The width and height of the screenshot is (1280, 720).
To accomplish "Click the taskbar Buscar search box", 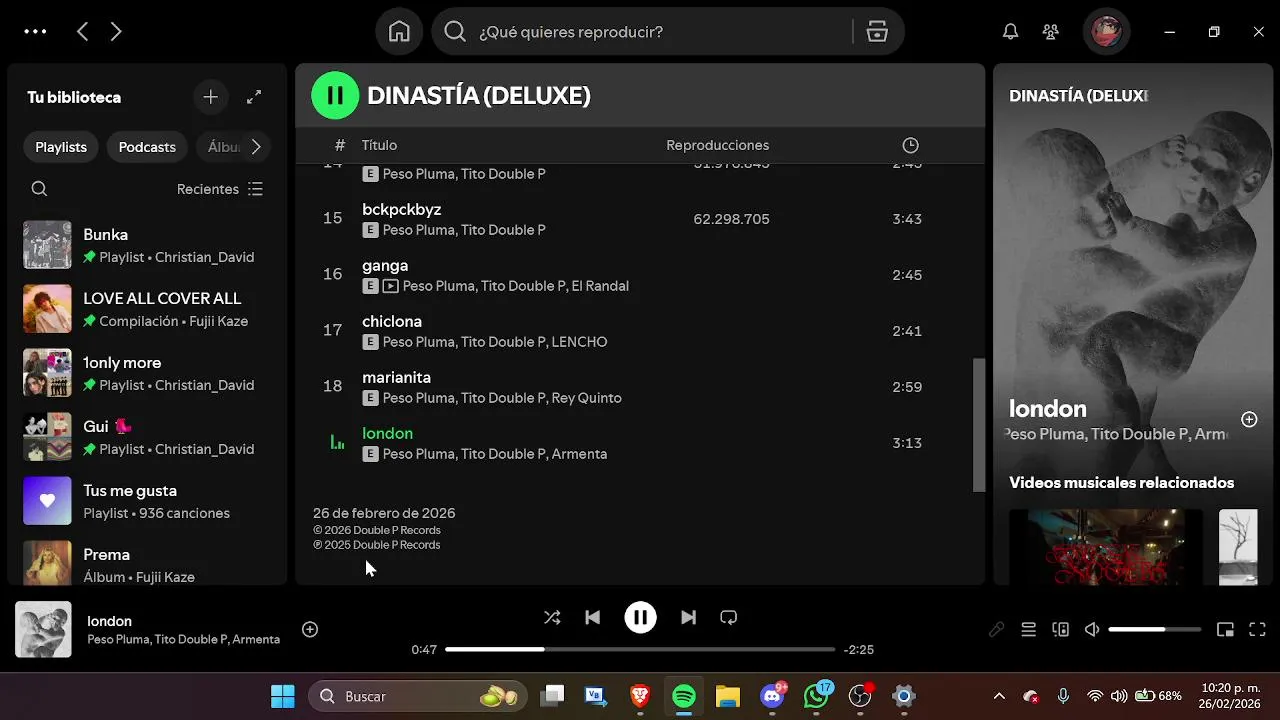I will coord(419,696).
